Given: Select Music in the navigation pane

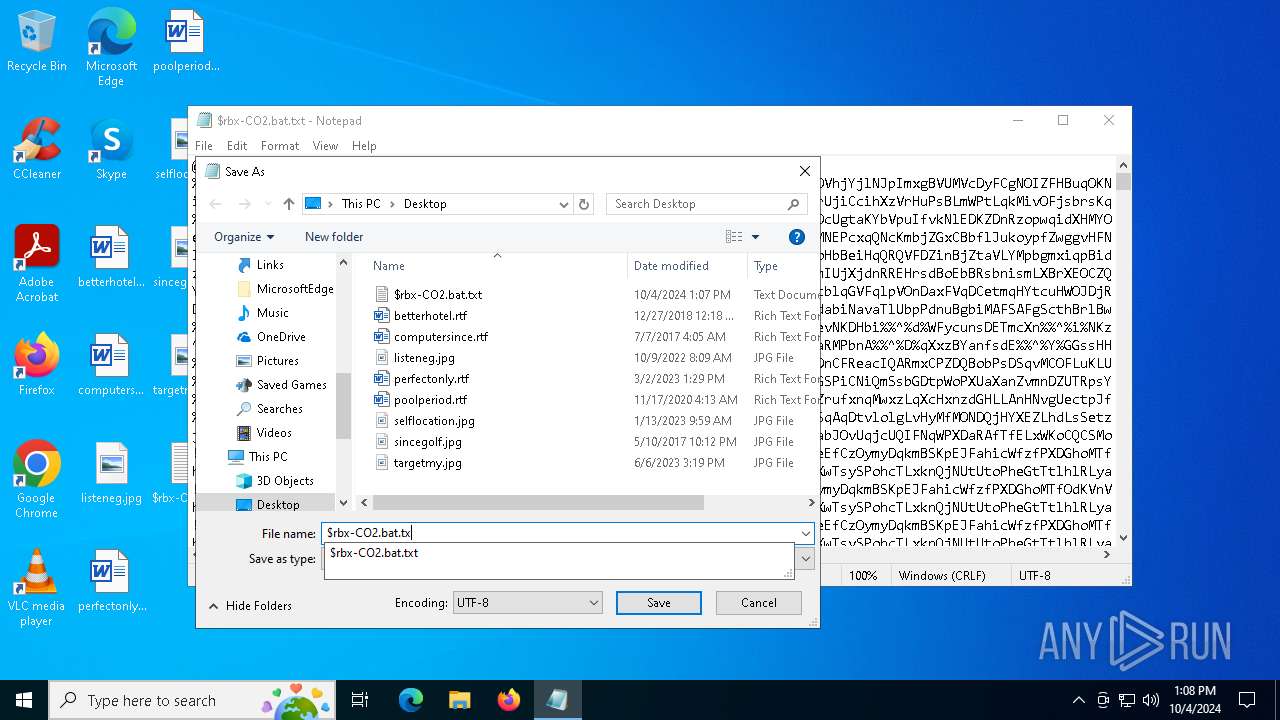Looking at the screenshot, I should tap(272, 313).
